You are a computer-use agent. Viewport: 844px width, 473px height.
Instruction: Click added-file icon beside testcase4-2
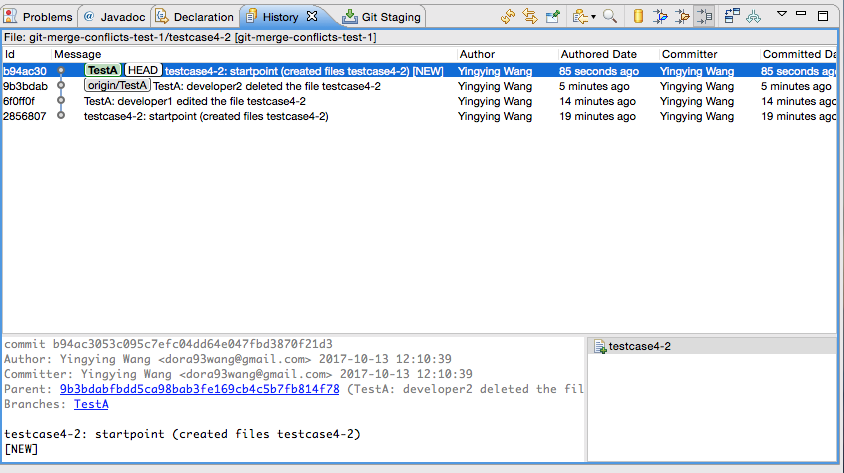[x=600, y=347]
